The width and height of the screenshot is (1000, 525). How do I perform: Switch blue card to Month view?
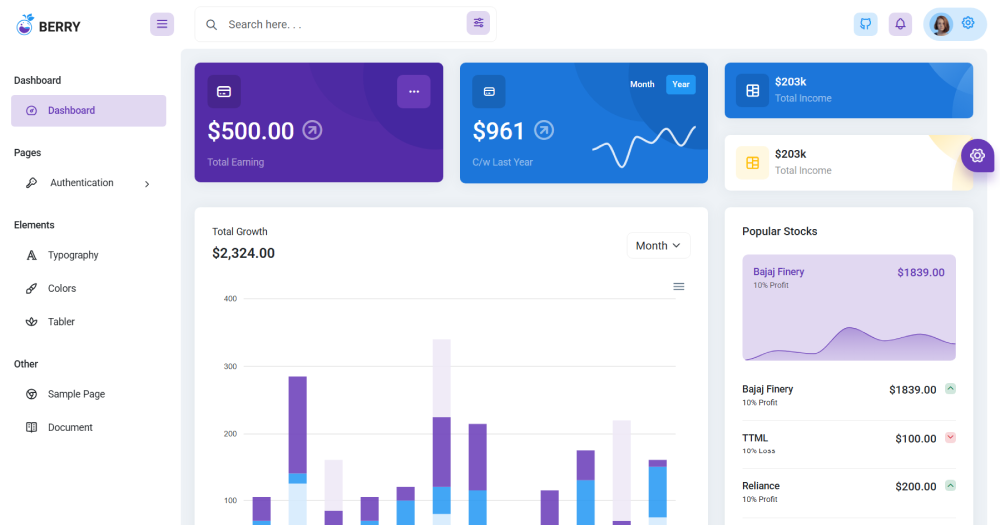(642, 84)
